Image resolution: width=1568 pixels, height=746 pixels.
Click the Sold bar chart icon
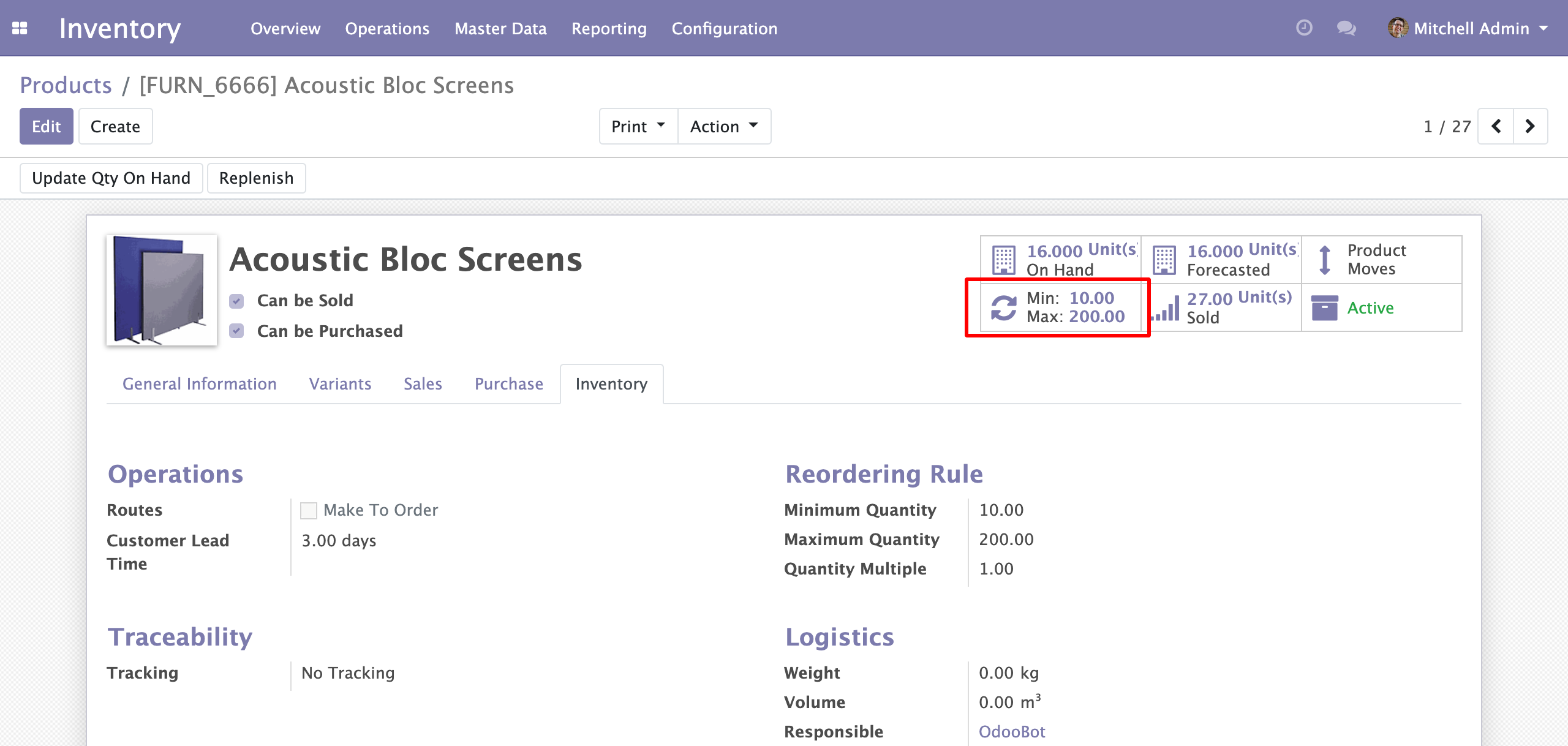point(1166,308)
